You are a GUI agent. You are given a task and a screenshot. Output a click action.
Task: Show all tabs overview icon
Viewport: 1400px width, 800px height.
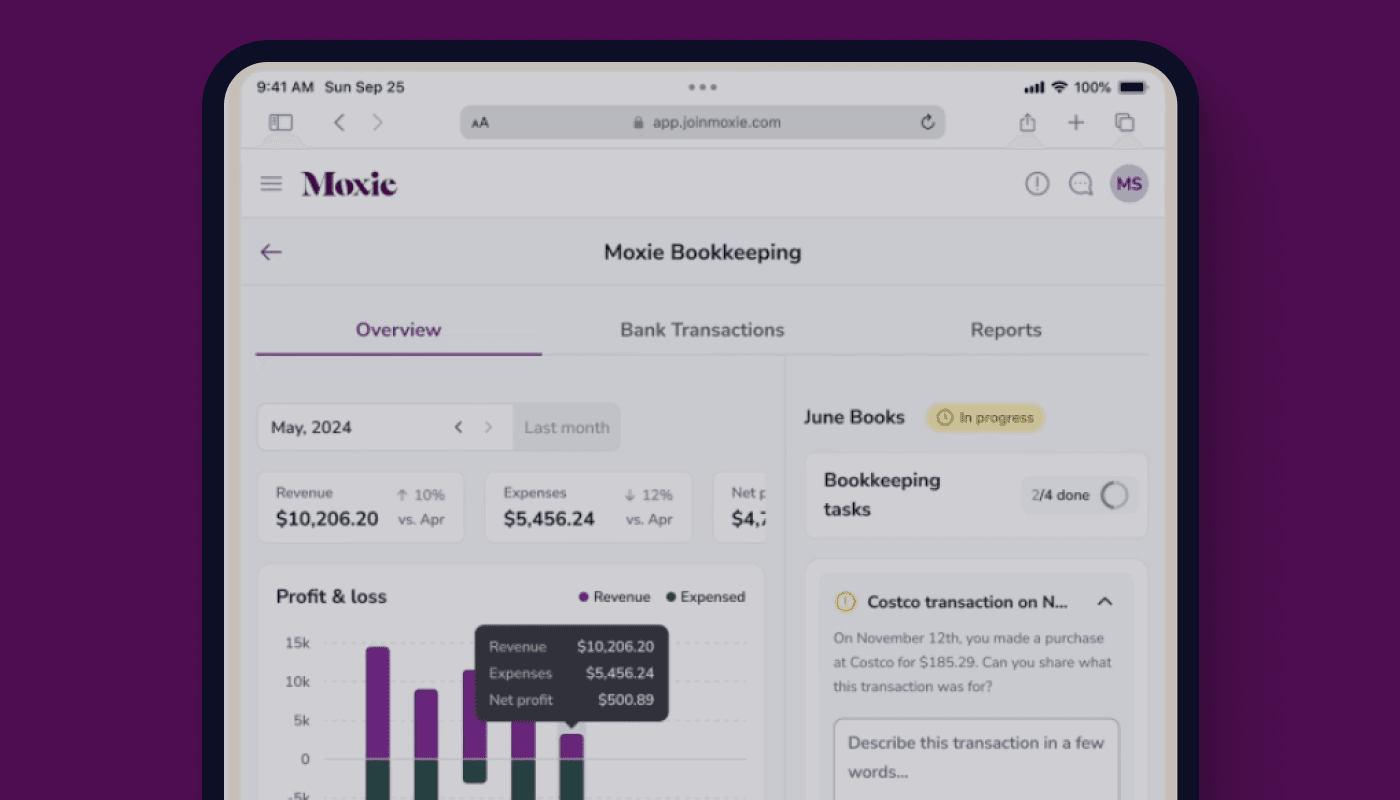[x=1125, y=122]
